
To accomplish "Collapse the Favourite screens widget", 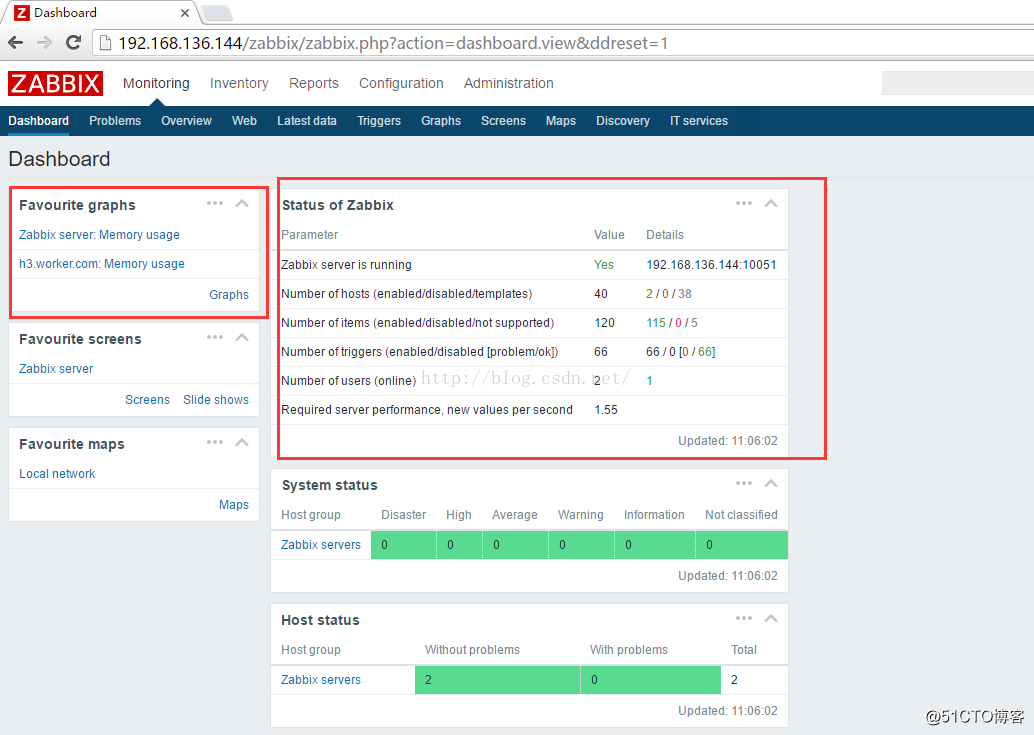I will [x=242, y=337].
